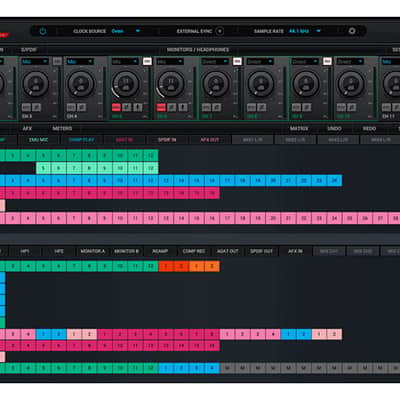Click the blue power icon in top bar

click(43, 31)
